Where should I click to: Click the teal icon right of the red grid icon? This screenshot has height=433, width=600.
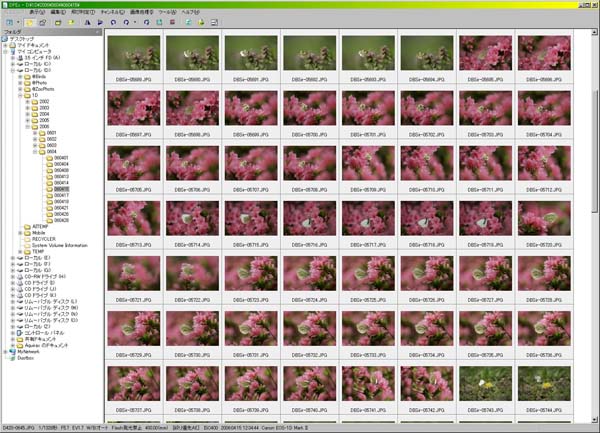click(x=188, y=23)
